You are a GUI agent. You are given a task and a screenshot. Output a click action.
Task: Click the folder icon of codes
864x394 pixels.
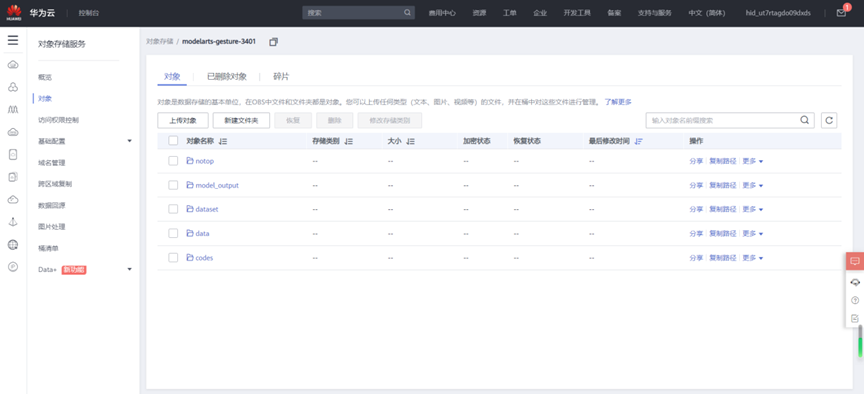190,257
